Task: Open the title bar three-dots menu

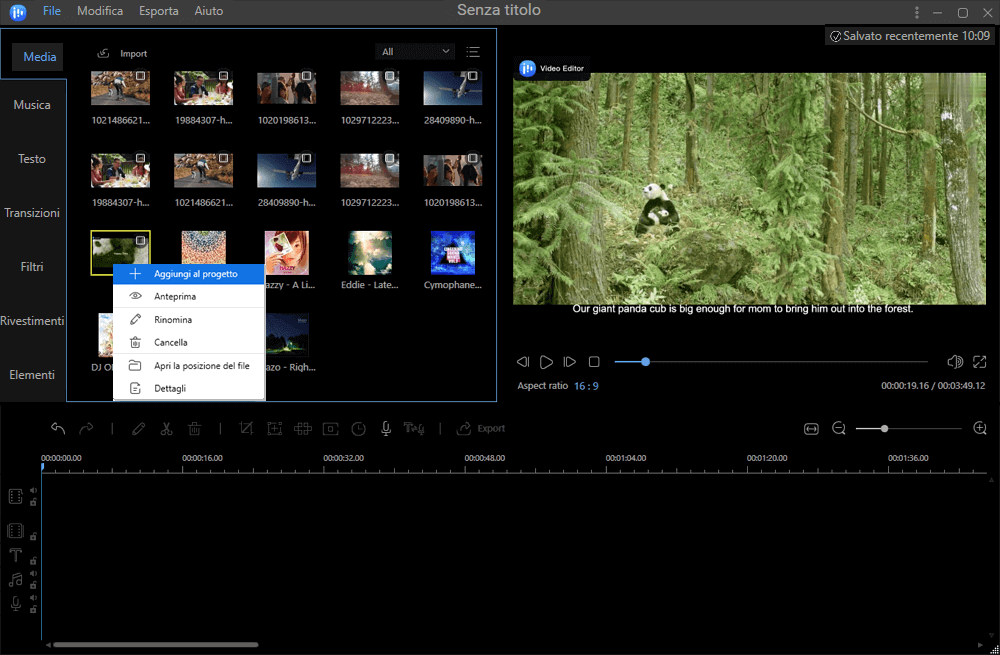Action: click(917, 12)
